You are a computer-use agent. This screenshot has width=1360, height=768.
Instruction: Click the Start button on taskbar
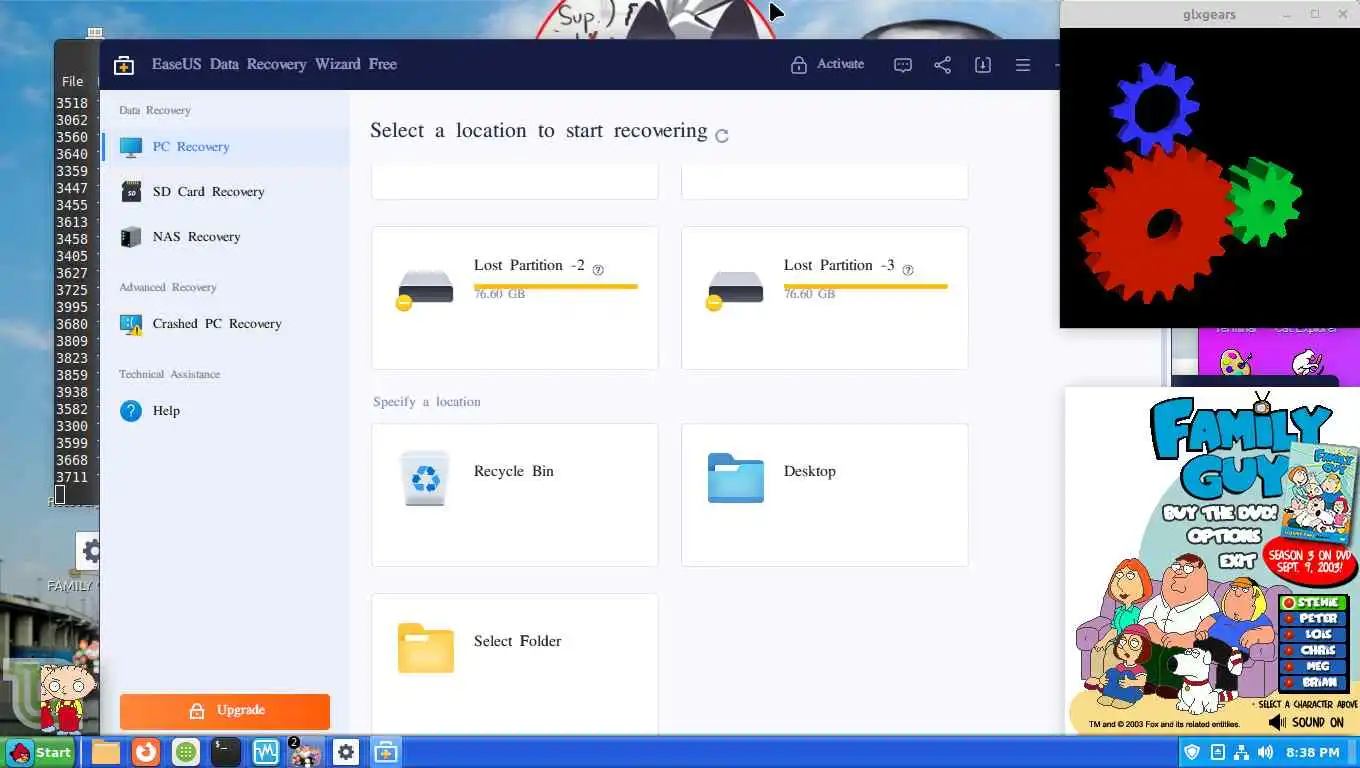pos(39,752)
